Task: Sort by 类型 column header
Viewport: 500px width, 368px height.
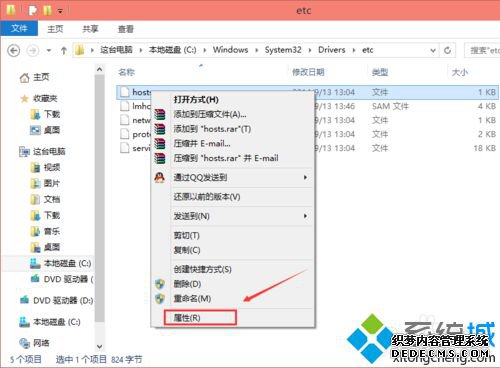Action: click(380, 72)
